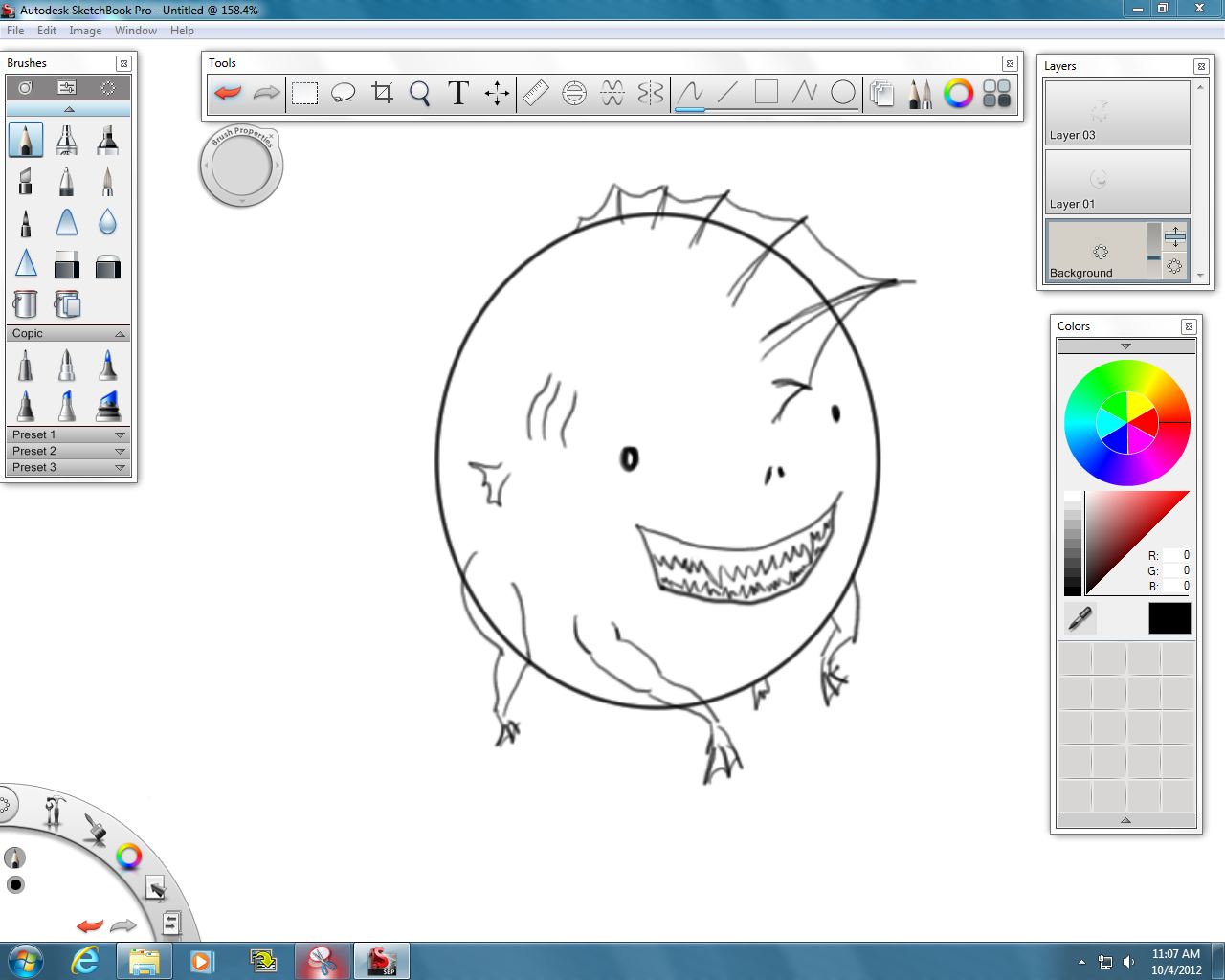Click the black current color swatch
Viewport: 1225px width, 980px height.
(x=1169, y=618)
